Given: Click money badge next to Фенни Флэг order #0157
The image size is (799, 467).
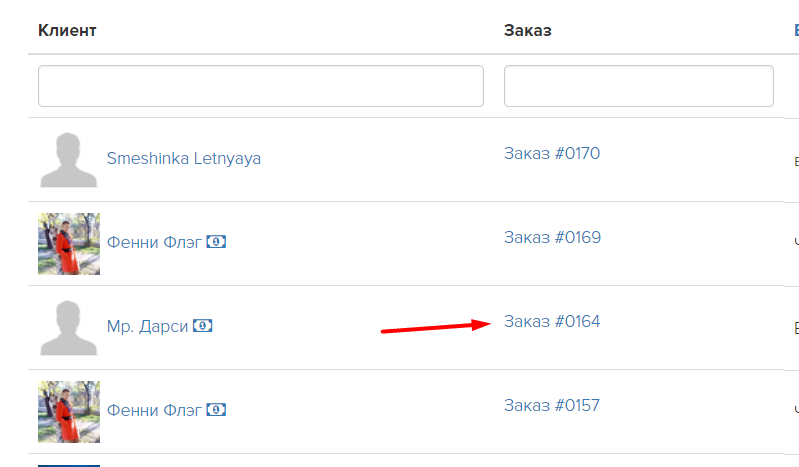Looking at the screenshot, I should pos(216,410).
